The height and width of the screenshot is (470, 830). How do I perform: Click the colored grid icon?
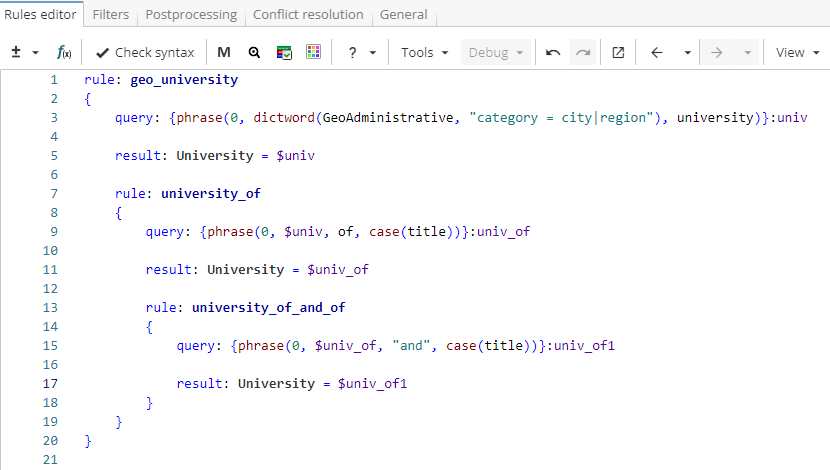(313, 52)
